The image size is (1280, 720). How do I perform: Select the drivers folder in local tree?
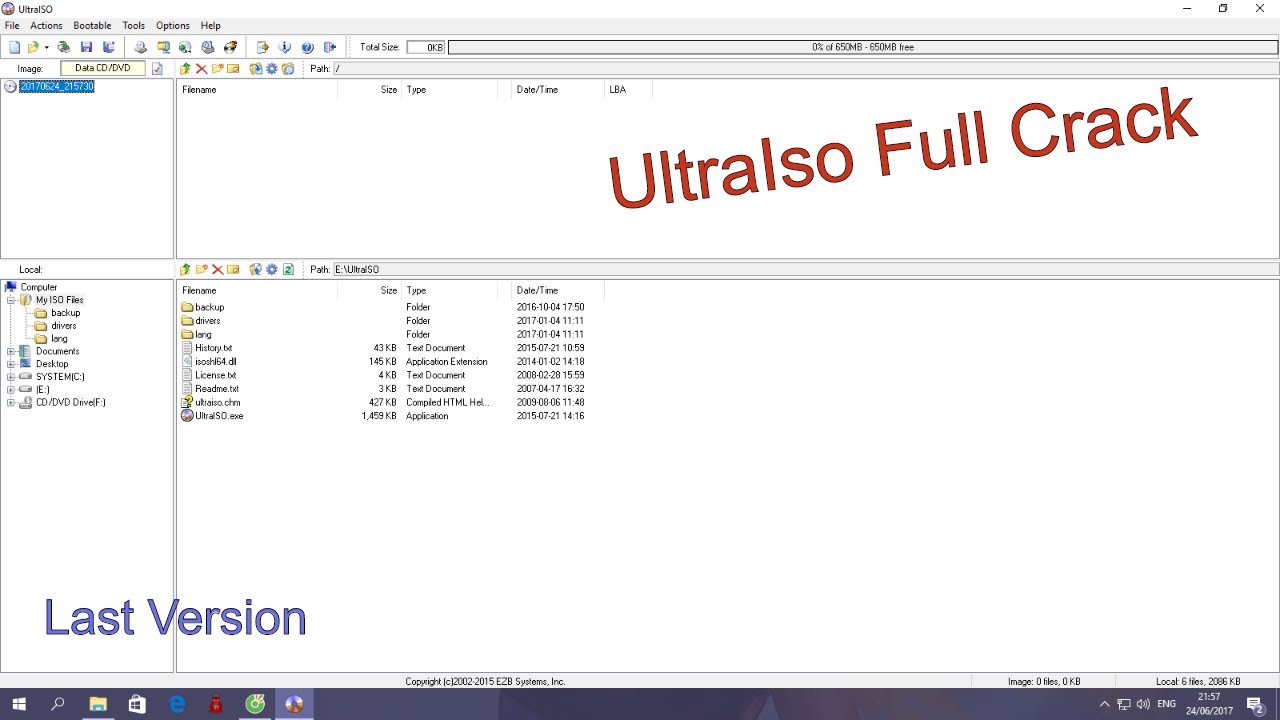pyautogui.click(x=63, y=326)
